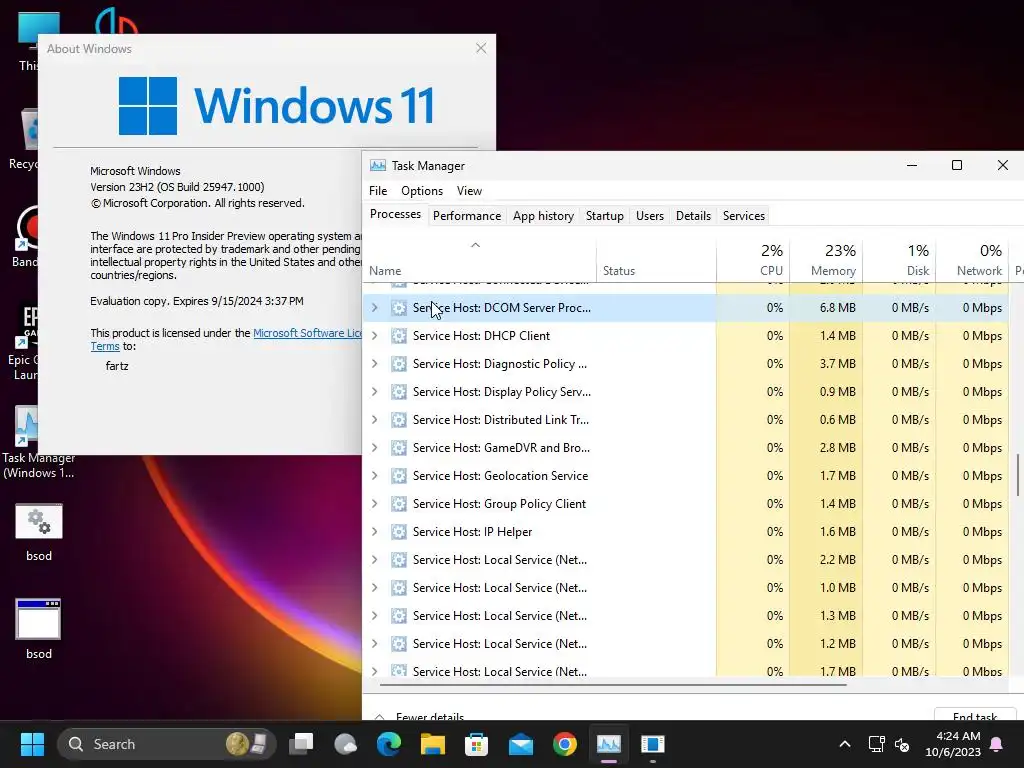The height and width of the screenshot is (768, 1024).
Task: Select the bsod window-shaped desktop icon
Action: tap(39, 629)
